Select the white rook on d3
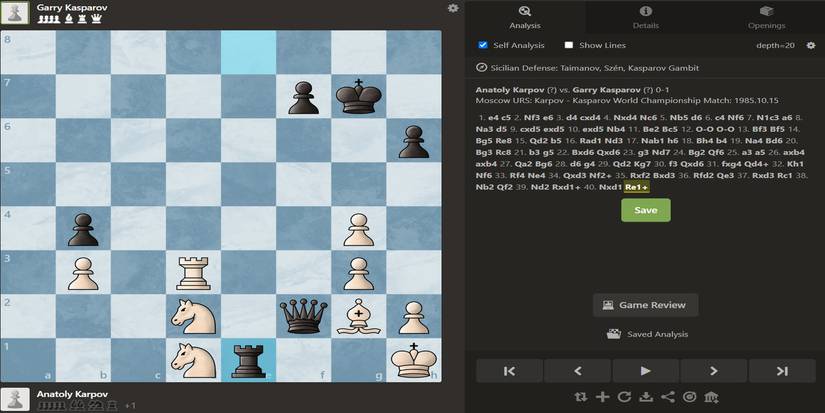 [193, 273]
